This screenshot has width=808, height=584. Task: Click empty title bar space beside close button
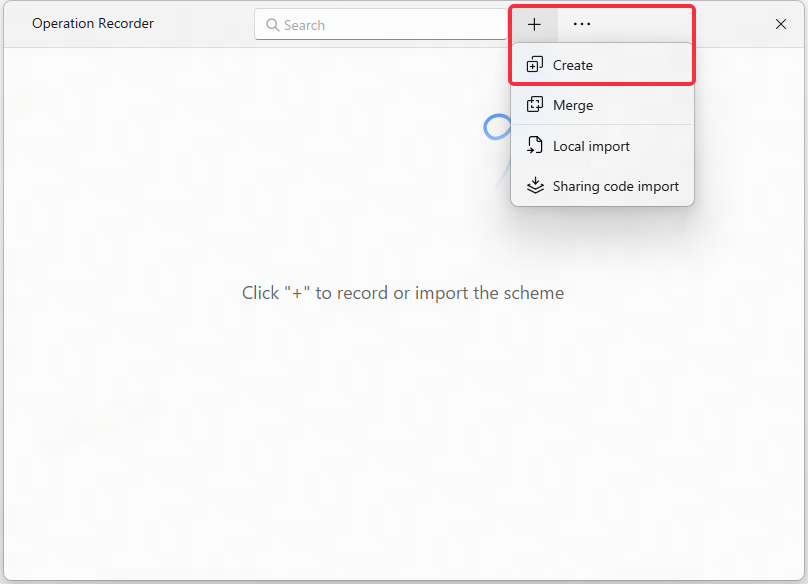point(732,24)
